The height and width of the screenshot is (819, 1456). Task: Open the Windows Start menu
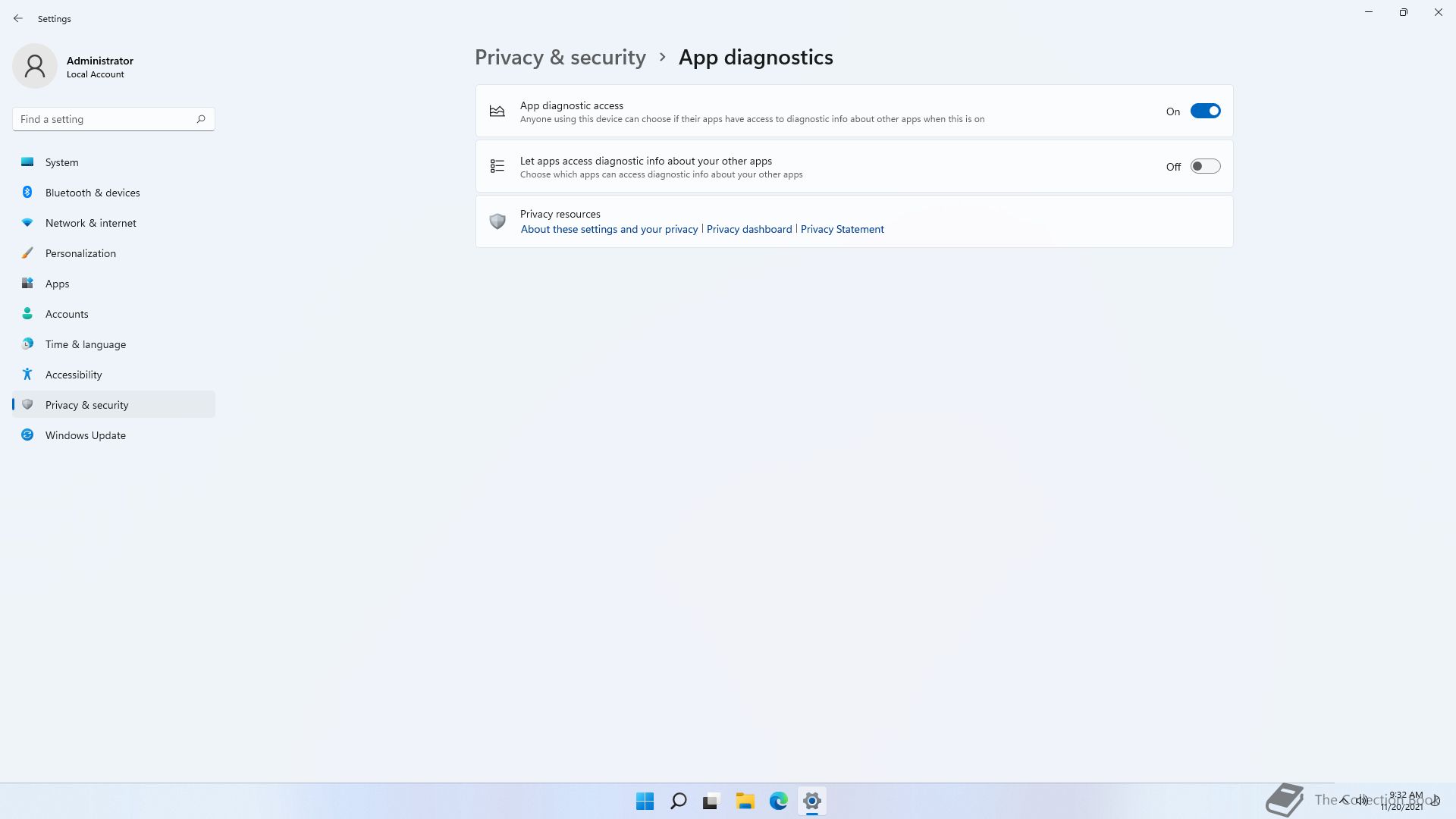point(645,801)
